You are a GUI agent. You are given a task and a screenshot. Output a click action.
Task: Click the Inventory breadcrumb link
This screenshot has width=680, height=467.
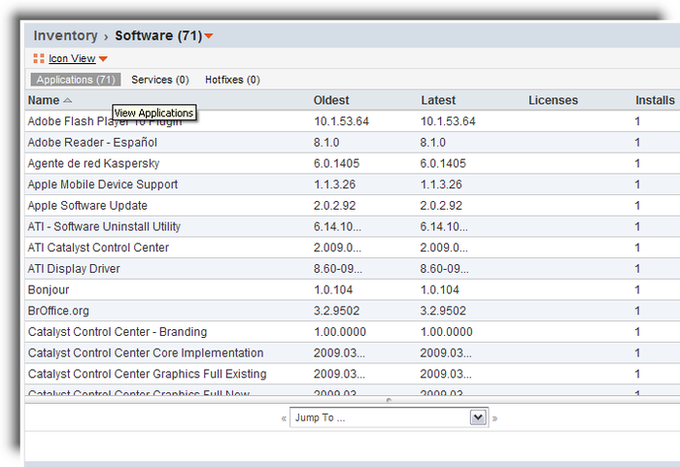(65, 36)
